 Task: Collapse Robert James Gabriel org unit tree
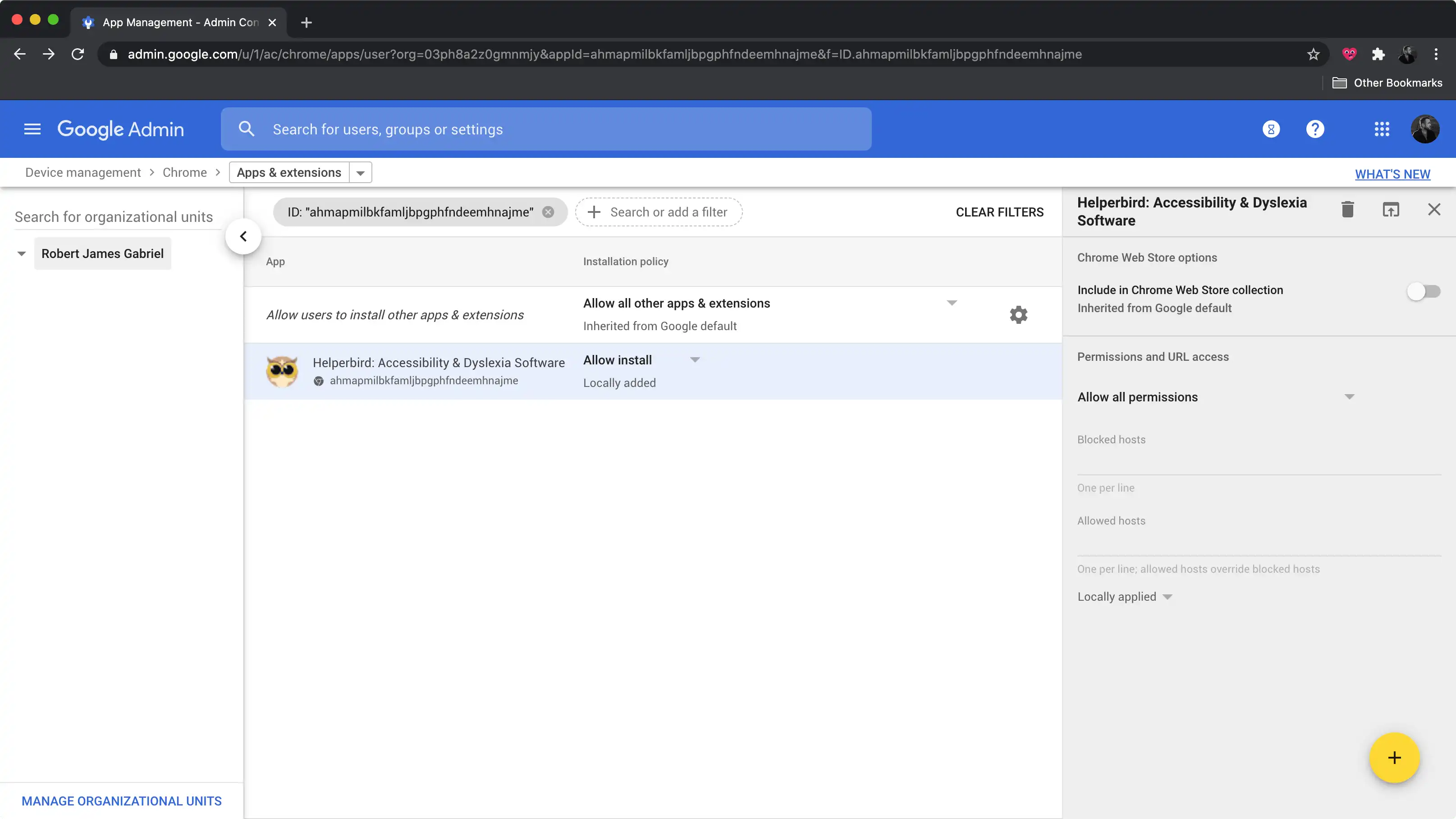22,253
